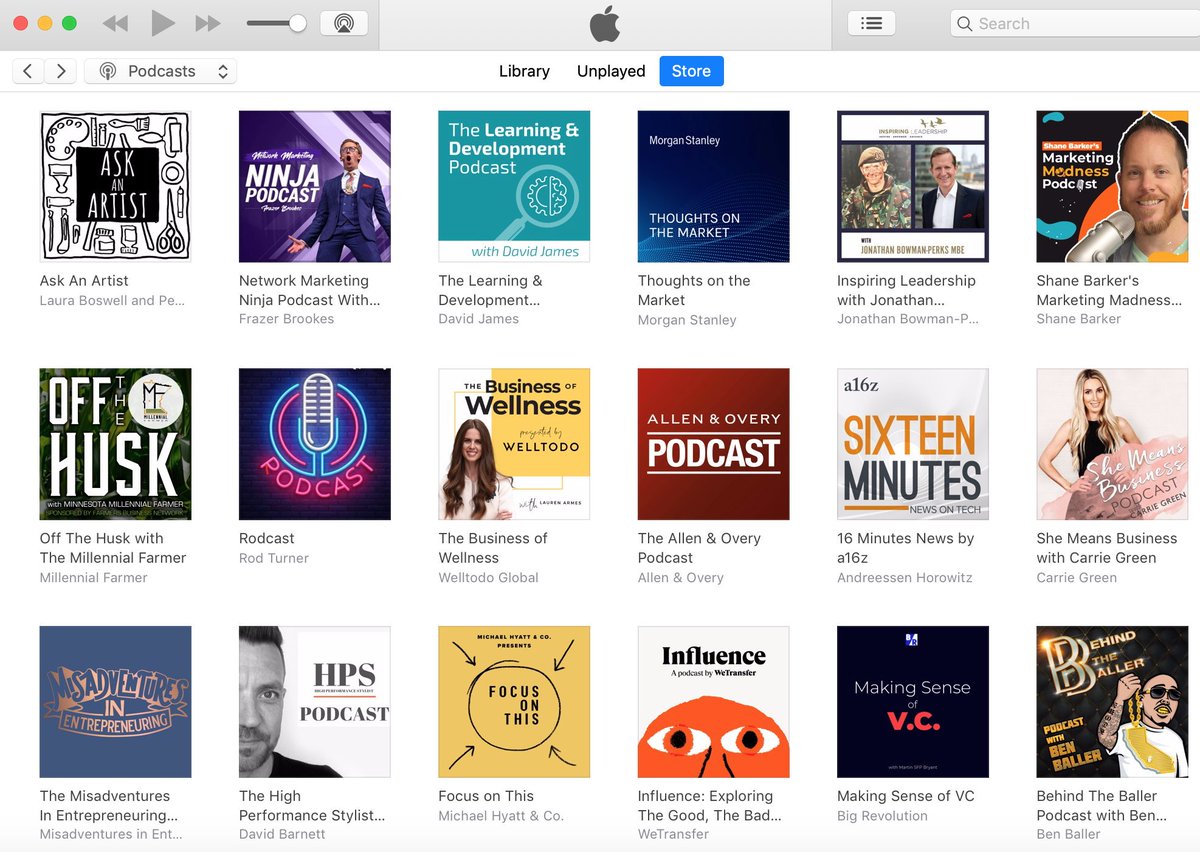Click author name 'Rod Turner'
Screen dimensions: 1200x852
[x=274, y=558]
